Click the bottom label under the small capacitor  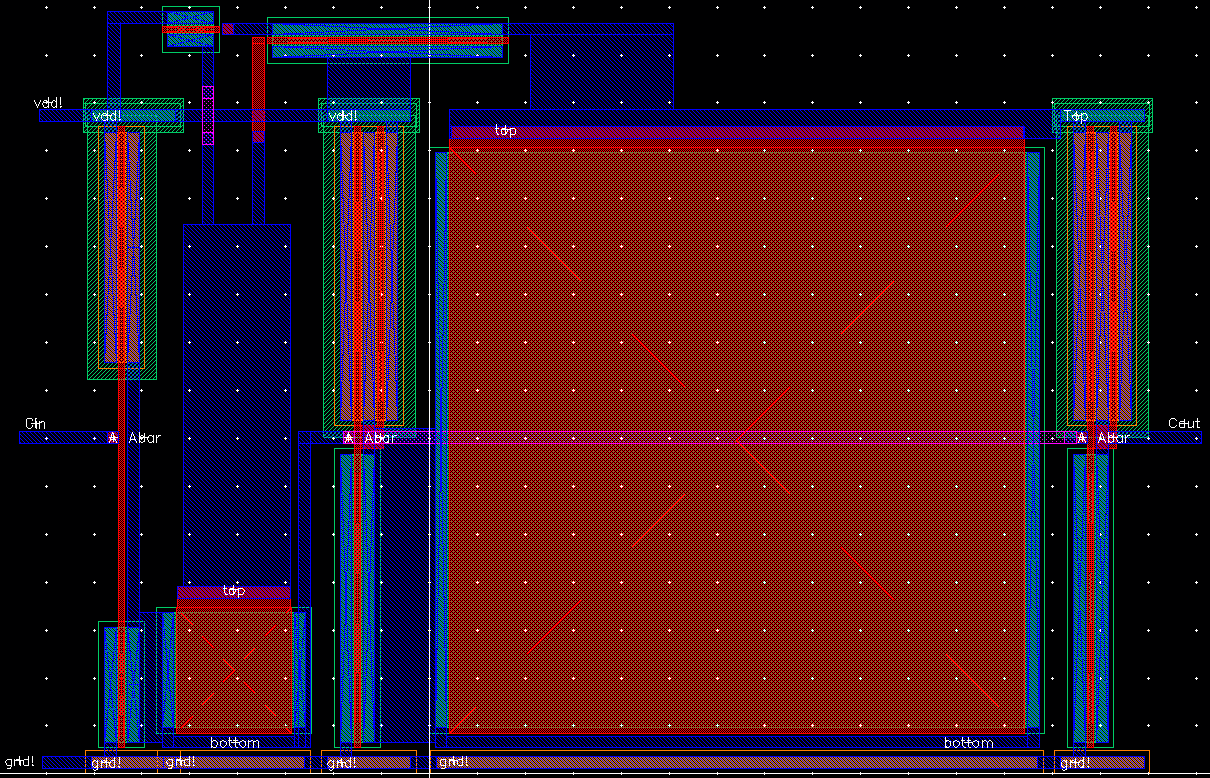click(x=235, y=743)
